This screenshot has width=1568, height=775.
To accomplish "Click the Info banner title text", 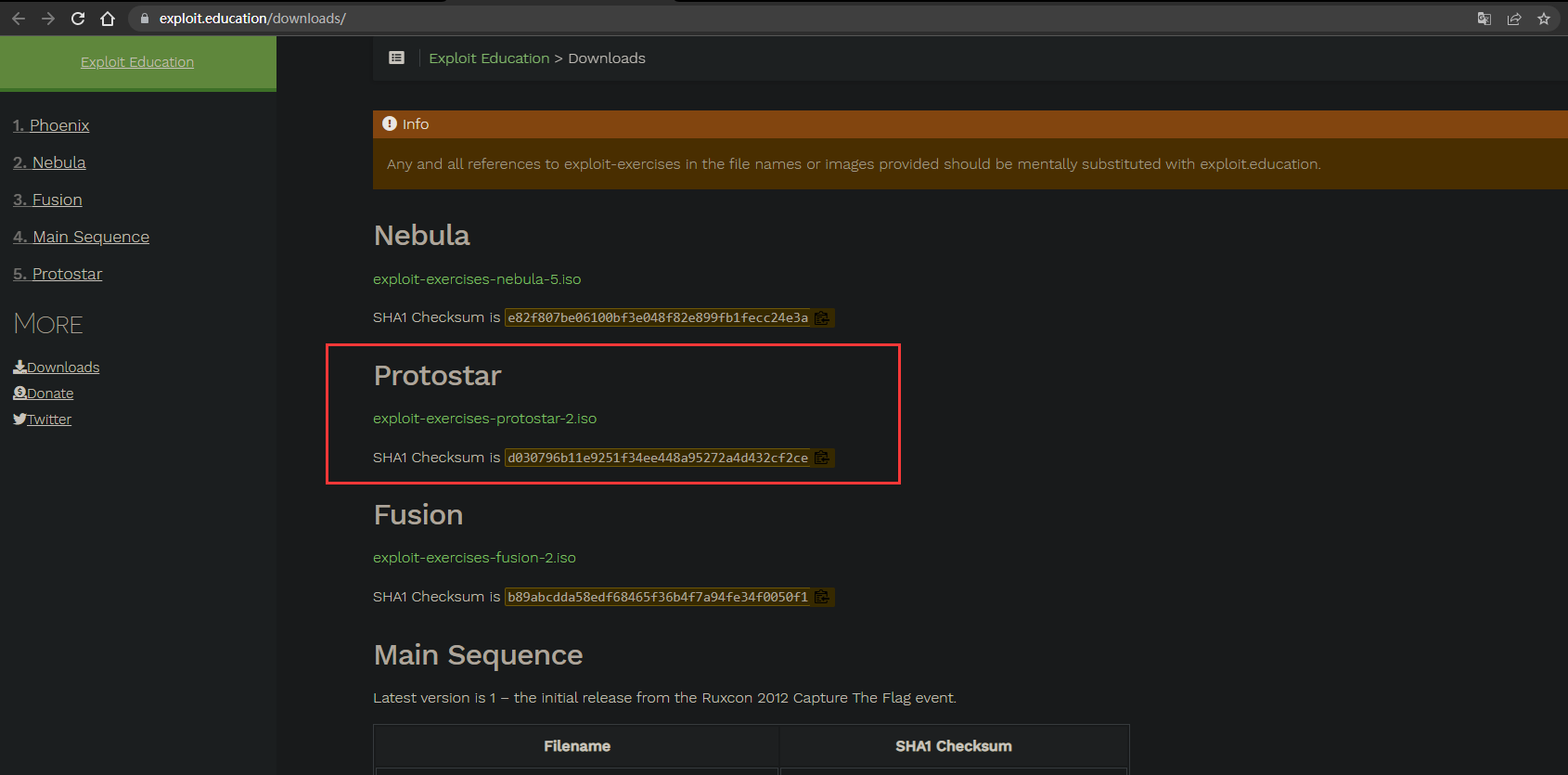I will click(416, 123).
